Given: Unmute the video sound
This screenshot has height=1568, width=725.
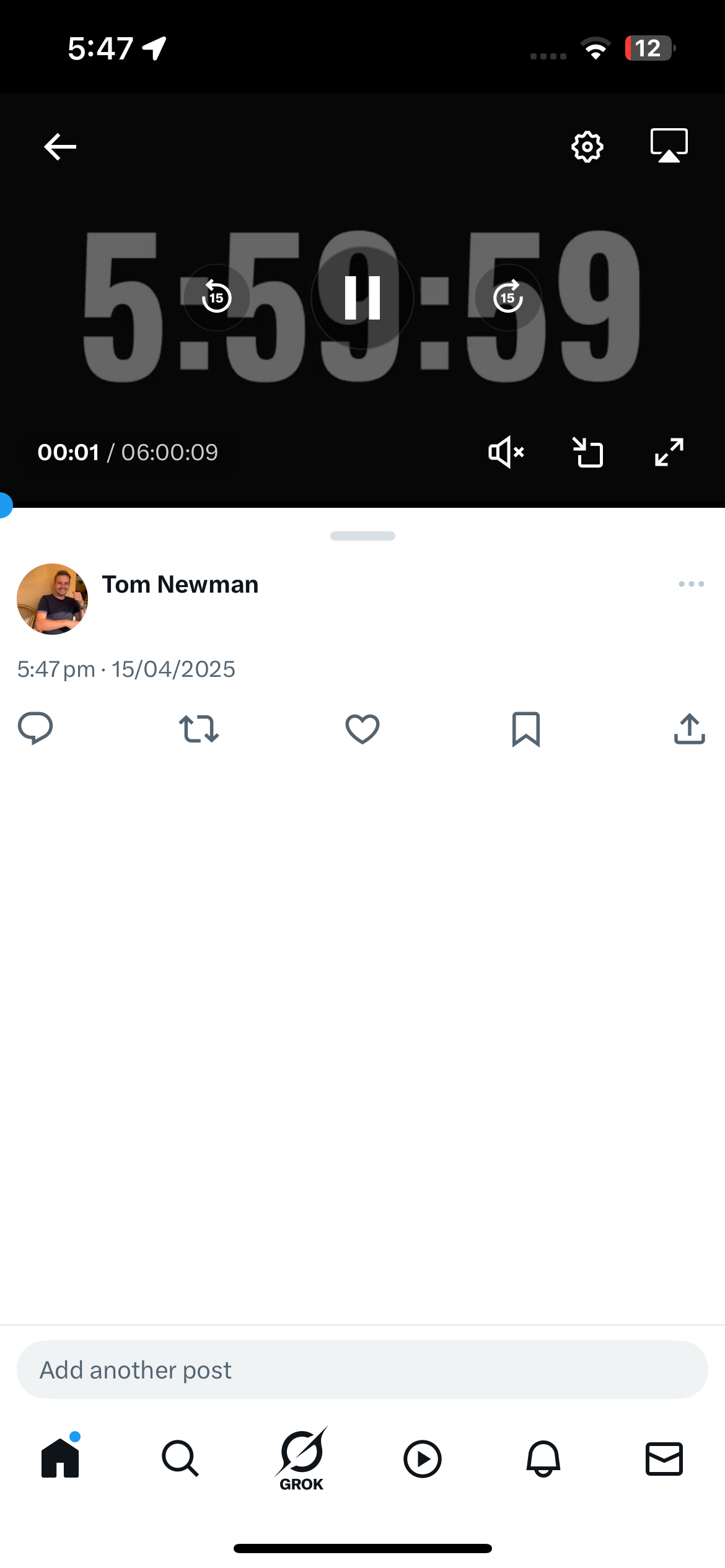Looking at the screenshot, I should coord(506,452).
